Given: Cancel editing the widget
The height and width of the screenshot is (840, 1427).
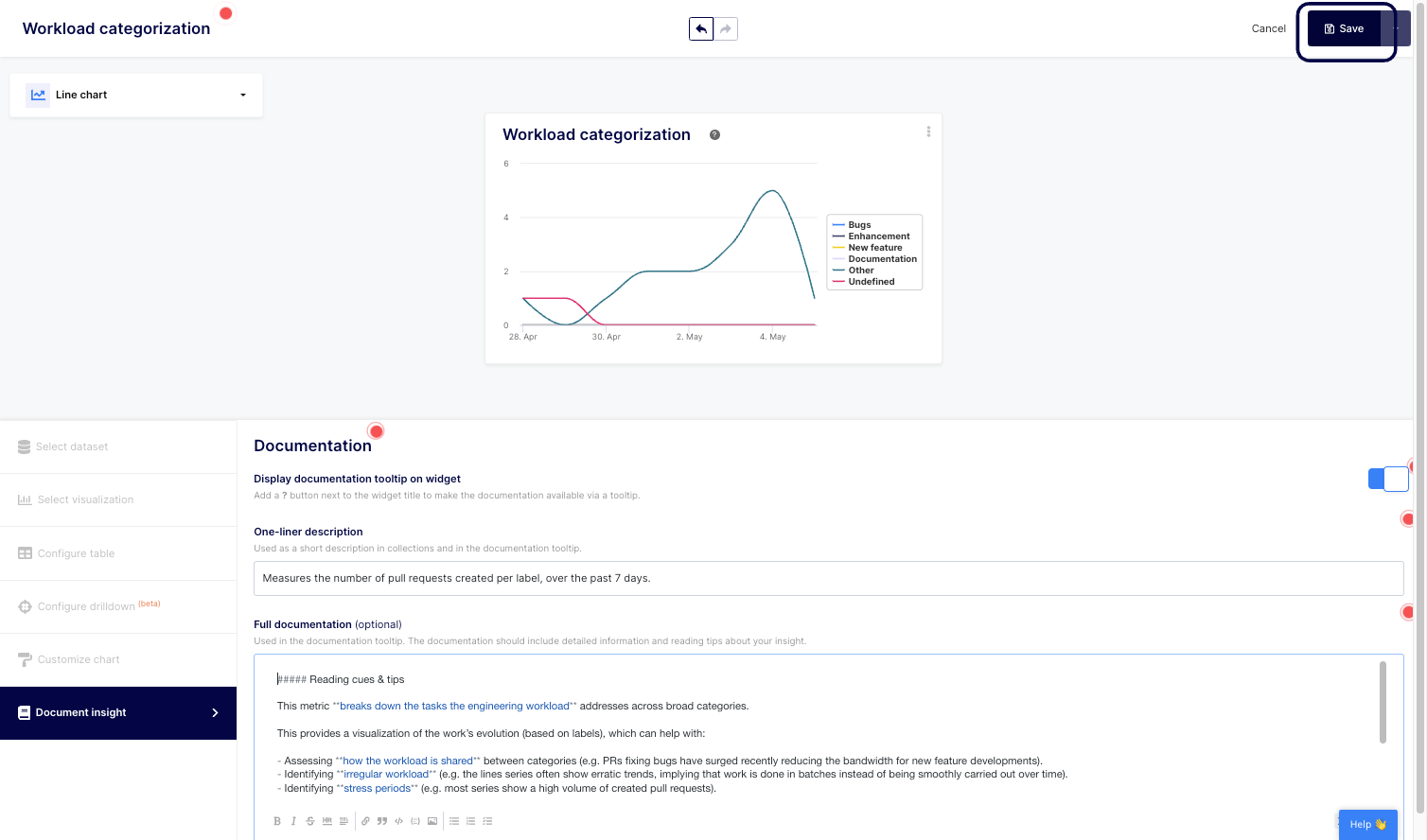Looking at the screenshot, I should 1268,28.
